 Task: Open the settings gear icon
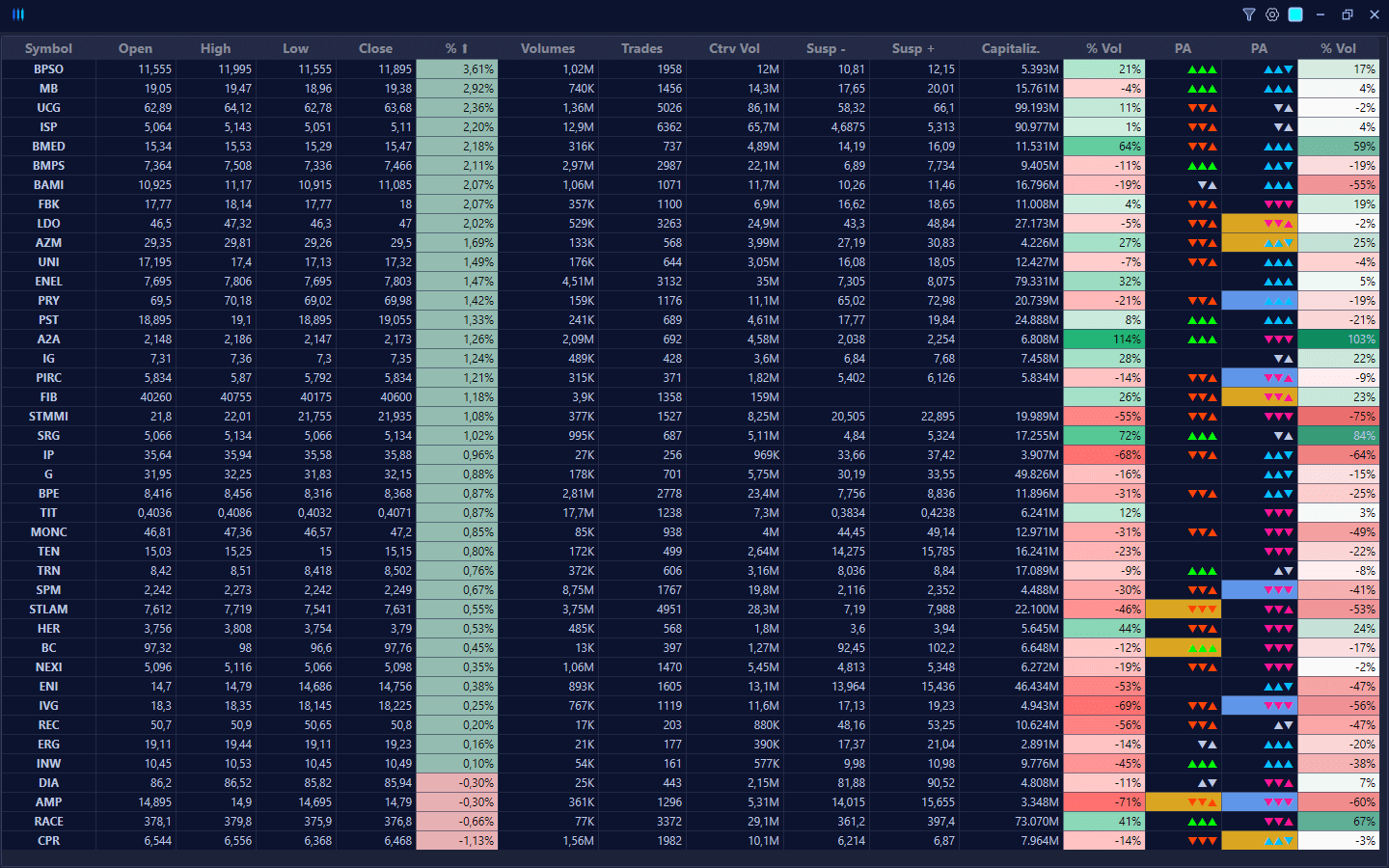1272,14
